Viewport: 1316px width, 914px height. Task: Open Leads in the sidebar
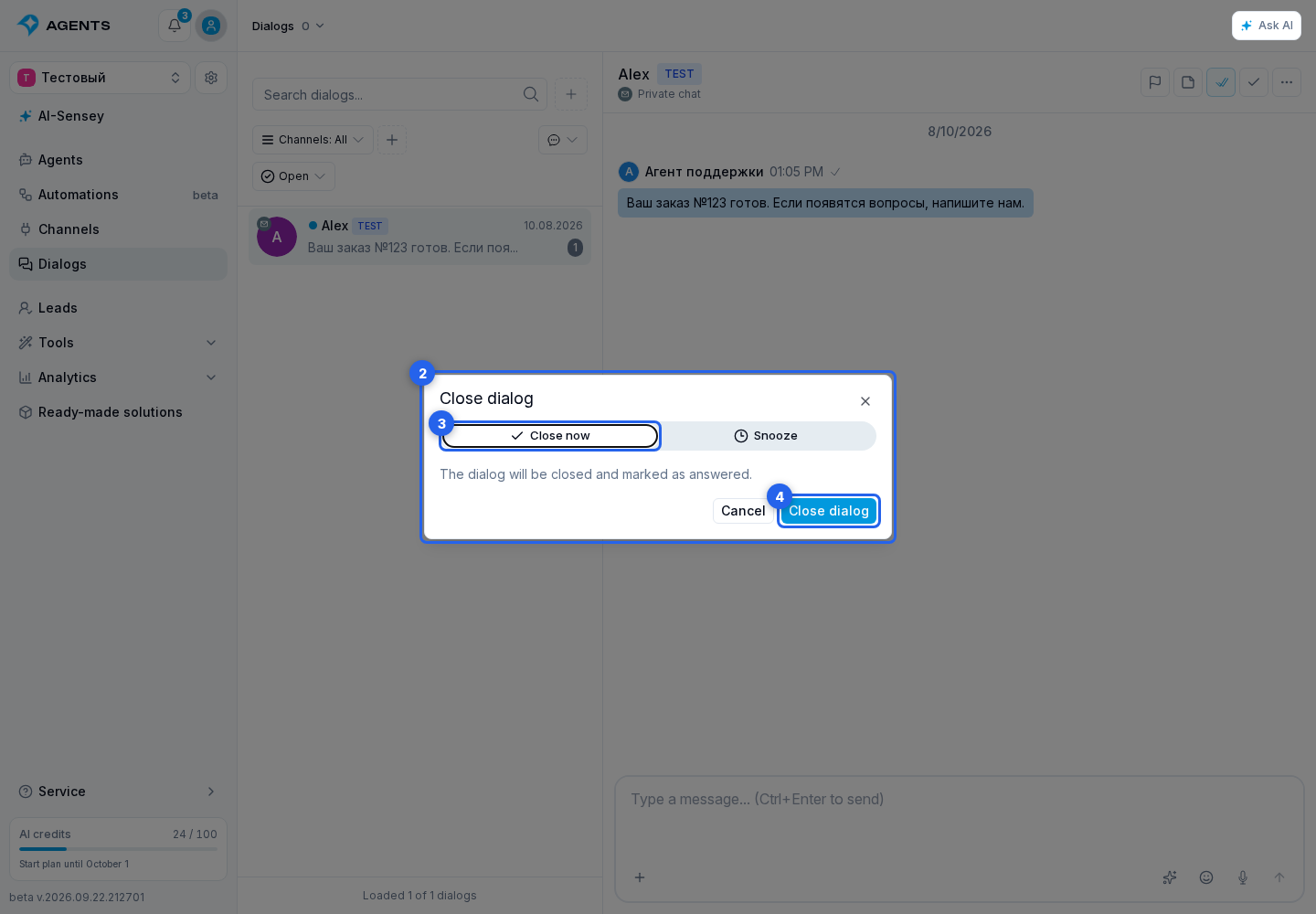pos(118,308)
